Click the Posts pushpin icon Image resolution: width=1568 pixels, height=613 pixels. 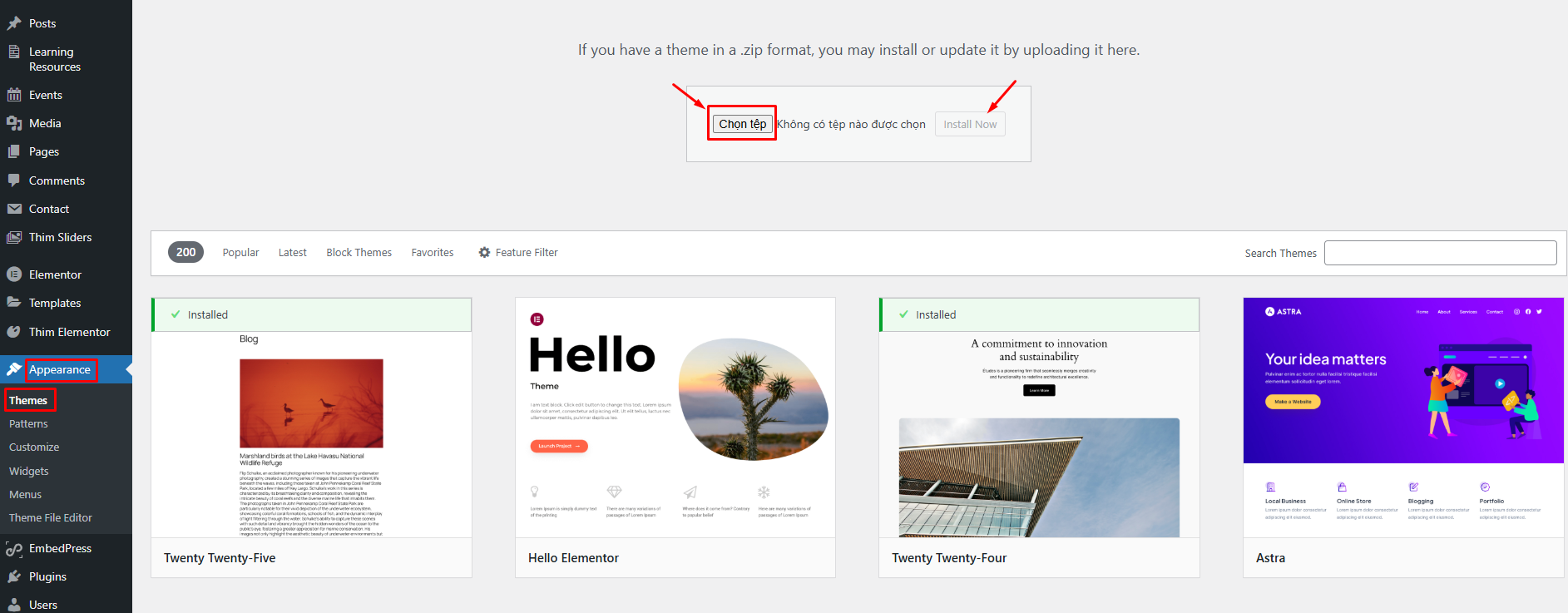[14, 23]
